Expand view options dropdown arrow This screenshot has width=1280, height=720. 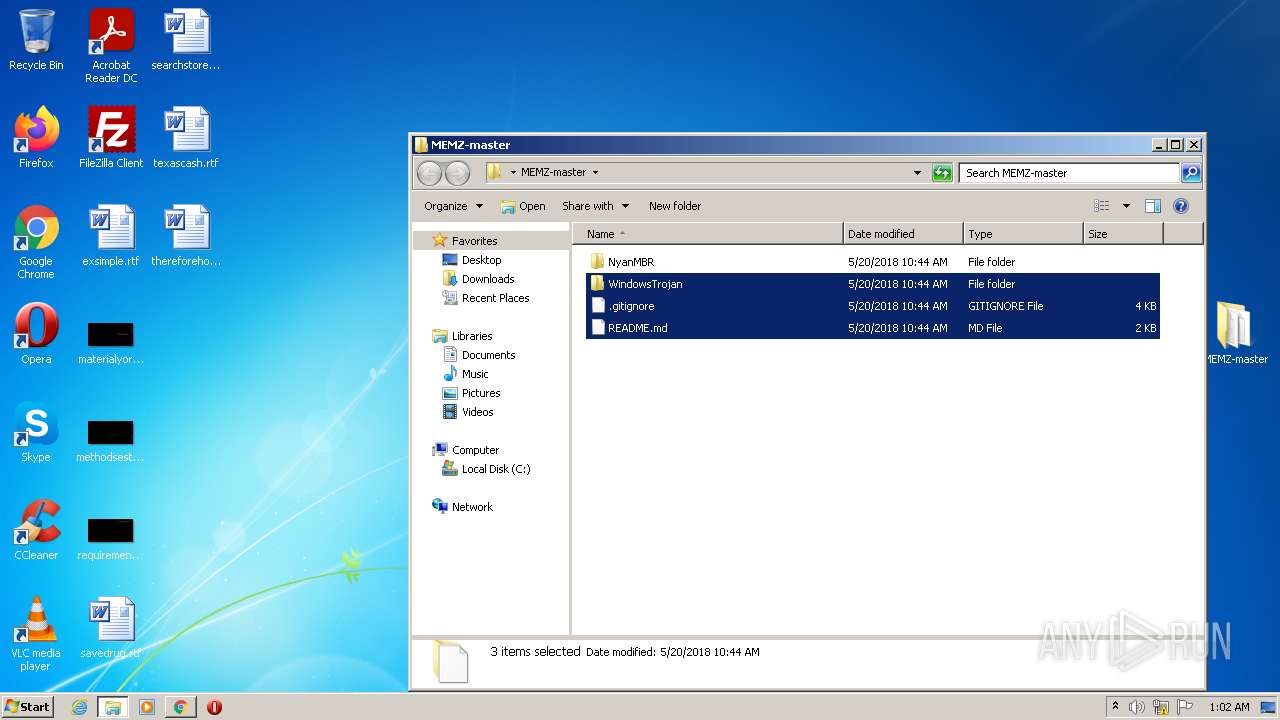click(x=1126, y=206)
